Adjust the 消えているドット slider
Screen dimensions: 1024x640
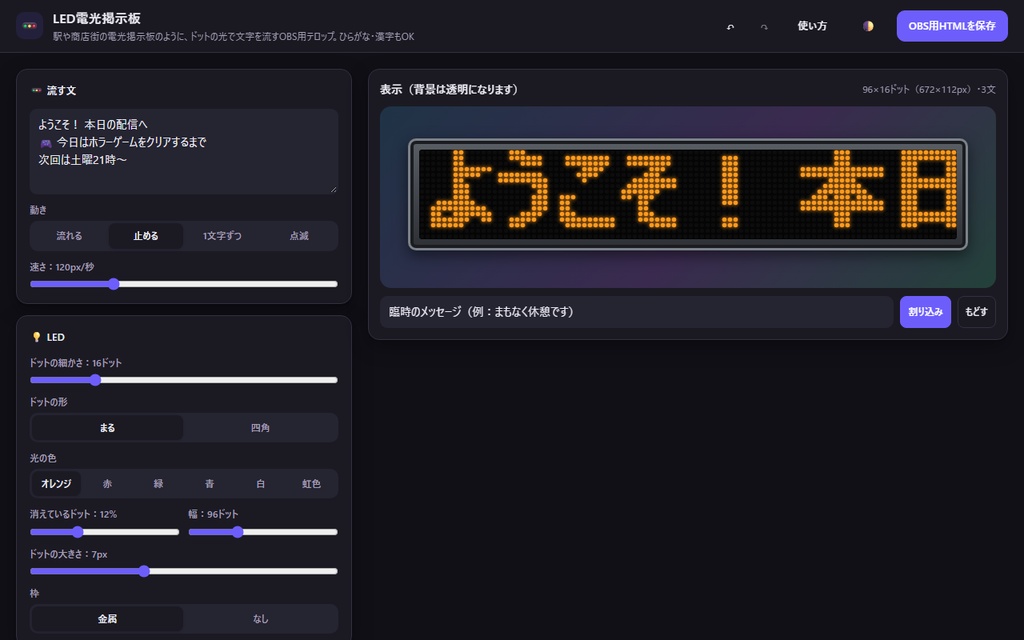(104, 532)
